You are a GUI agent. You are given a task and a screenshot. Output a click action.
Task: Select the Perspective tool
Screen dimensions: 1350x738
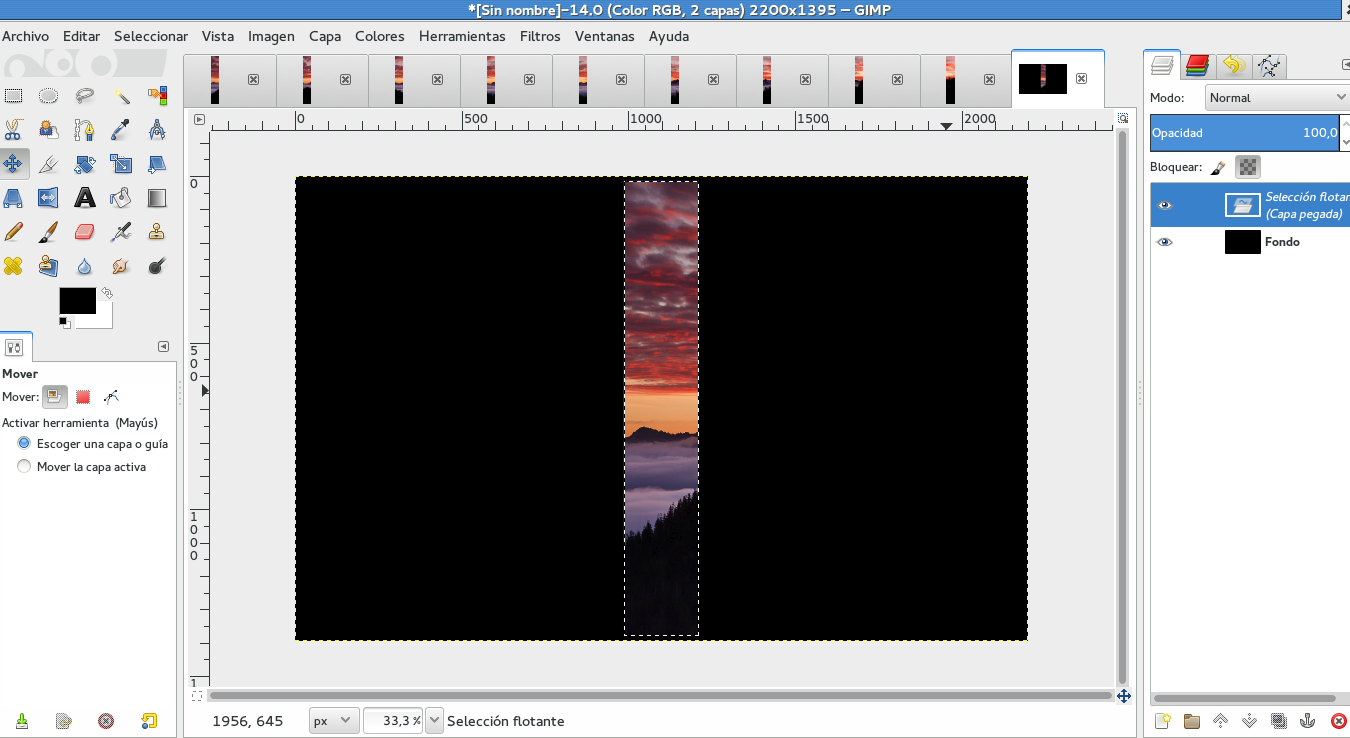click(x=14, y=198)
